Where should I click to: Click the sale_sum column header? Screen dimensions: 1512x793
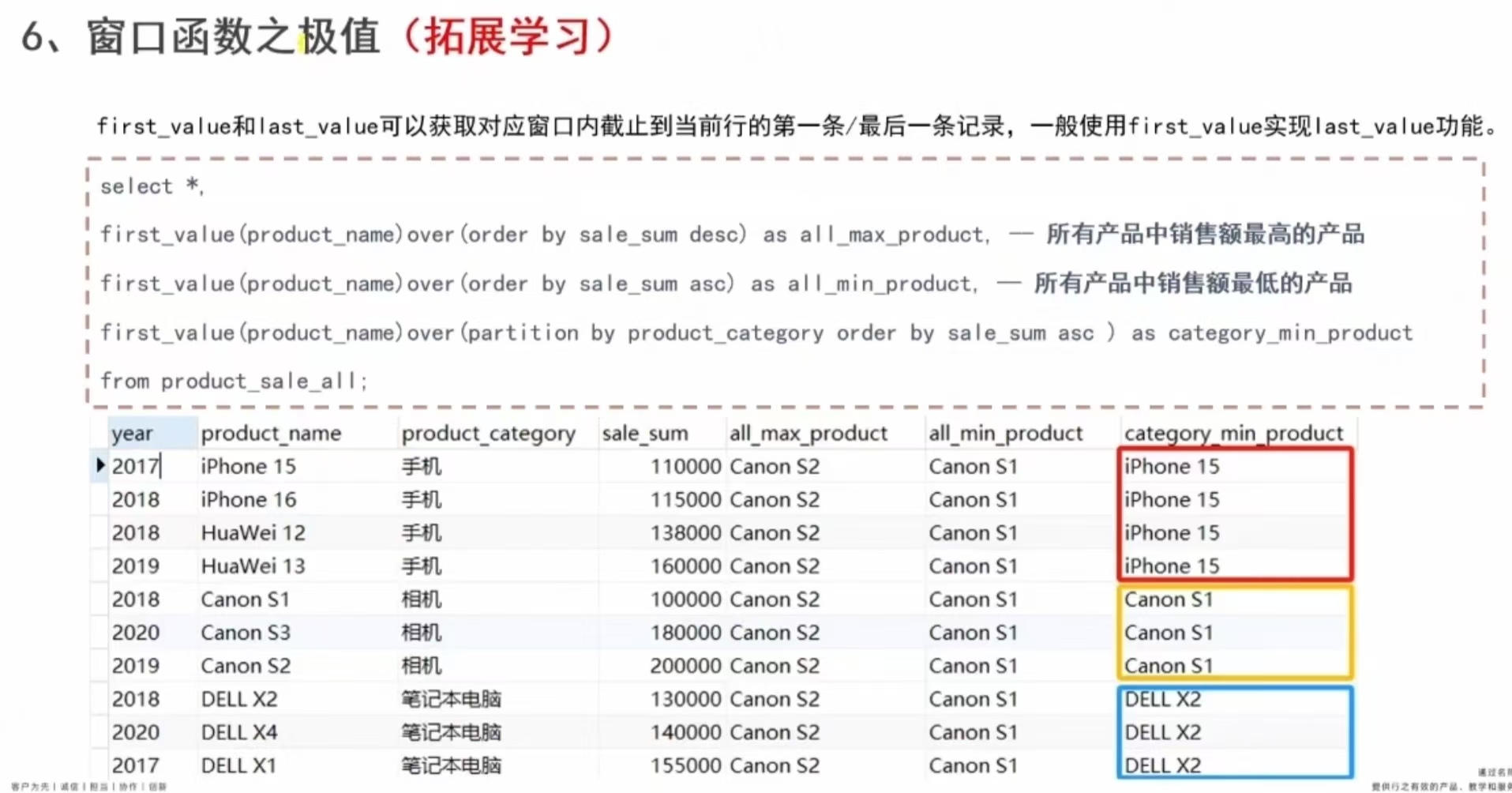[x=644, y=433]
